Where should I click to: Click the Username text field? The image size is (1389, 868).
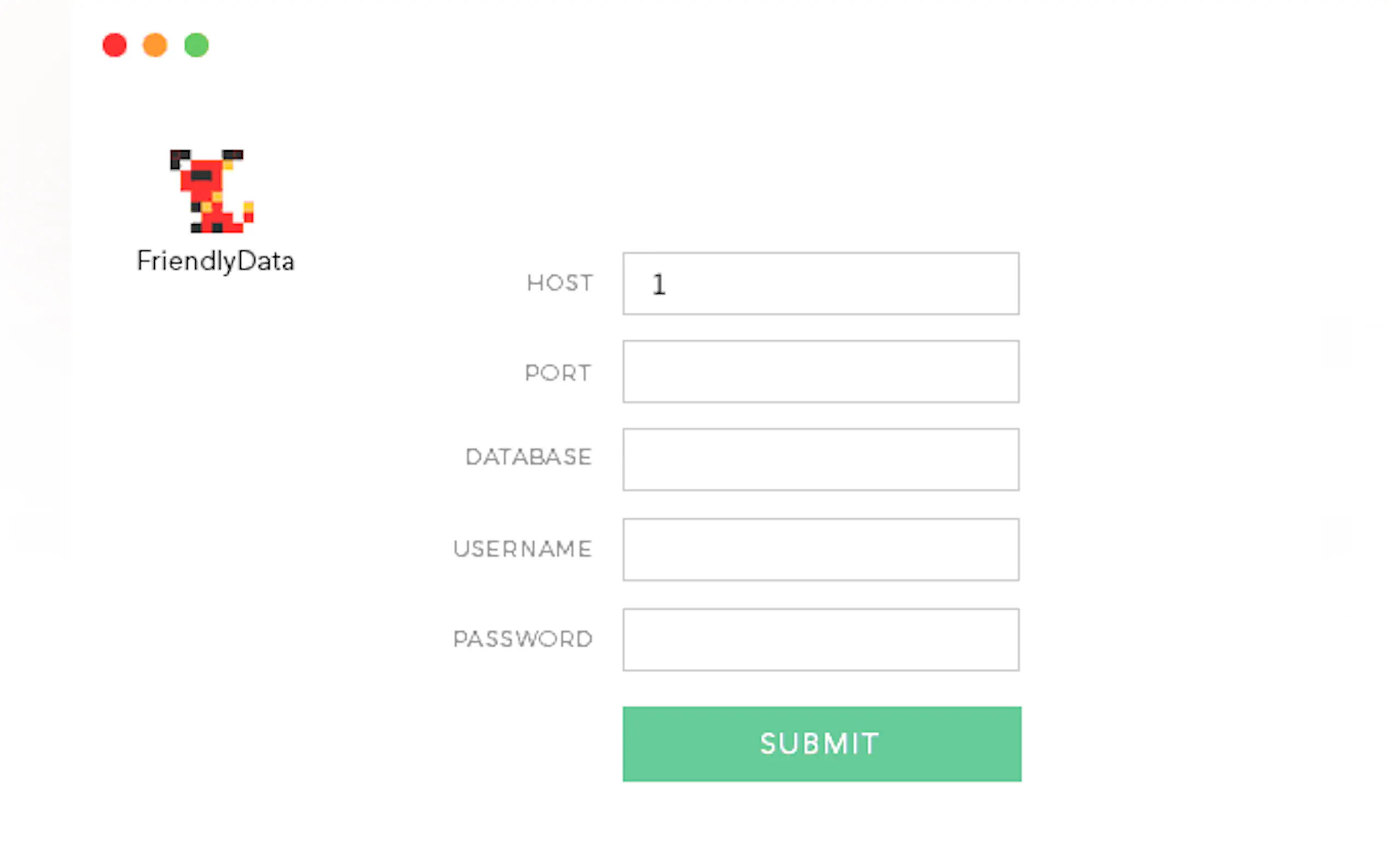click(820, 549)
